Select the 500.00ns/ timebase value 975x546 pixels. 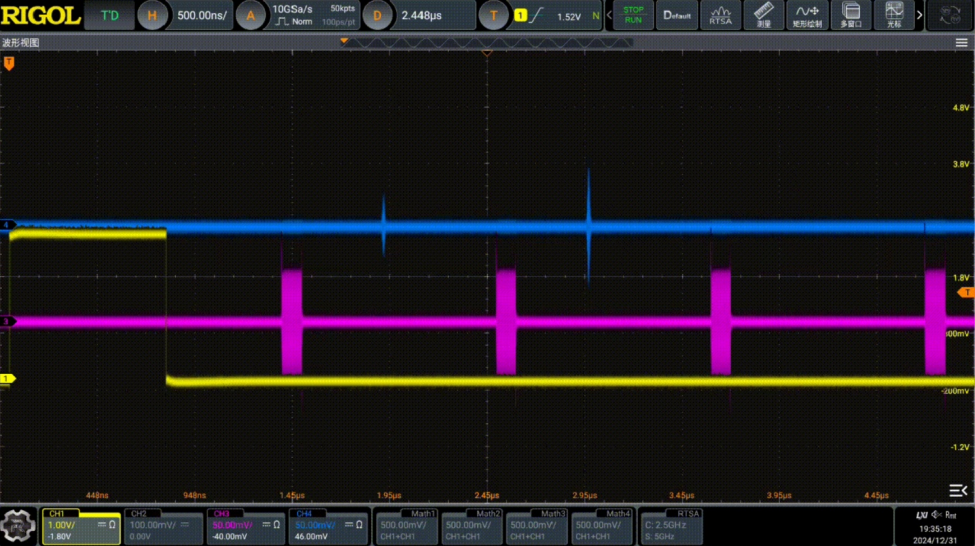click(202, 16)
